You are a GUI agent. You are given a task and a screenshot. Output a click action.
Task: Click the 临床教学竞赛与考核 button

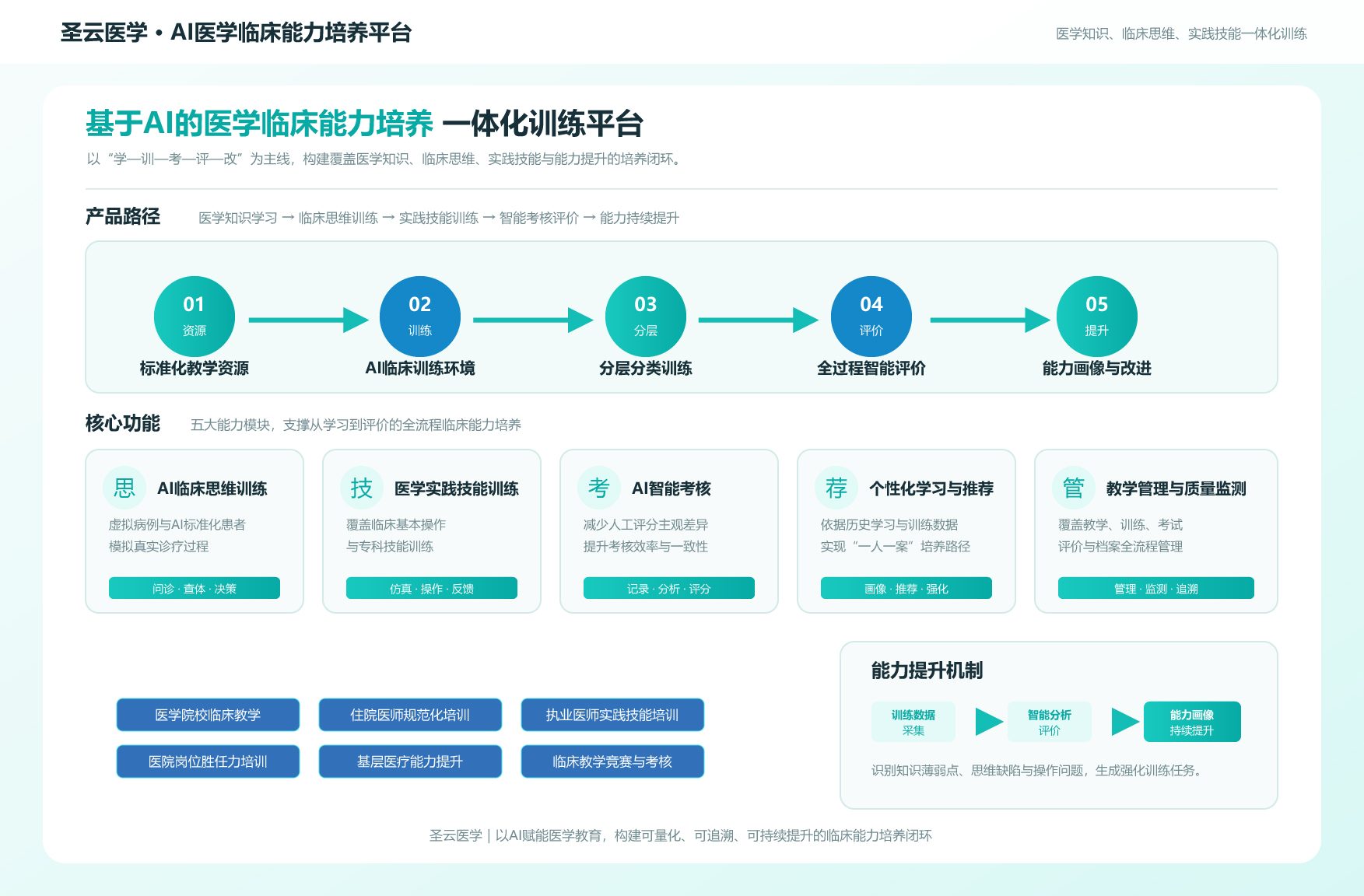point(612,761)
